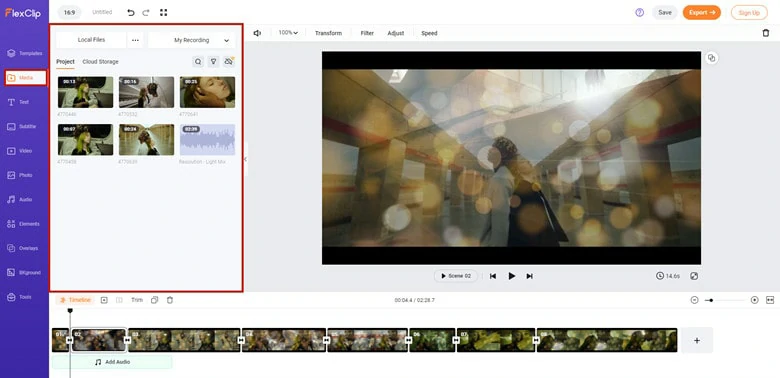Click transition icon between scenes 02 and 03
The image size is (780, 378).
pos(127,340)
